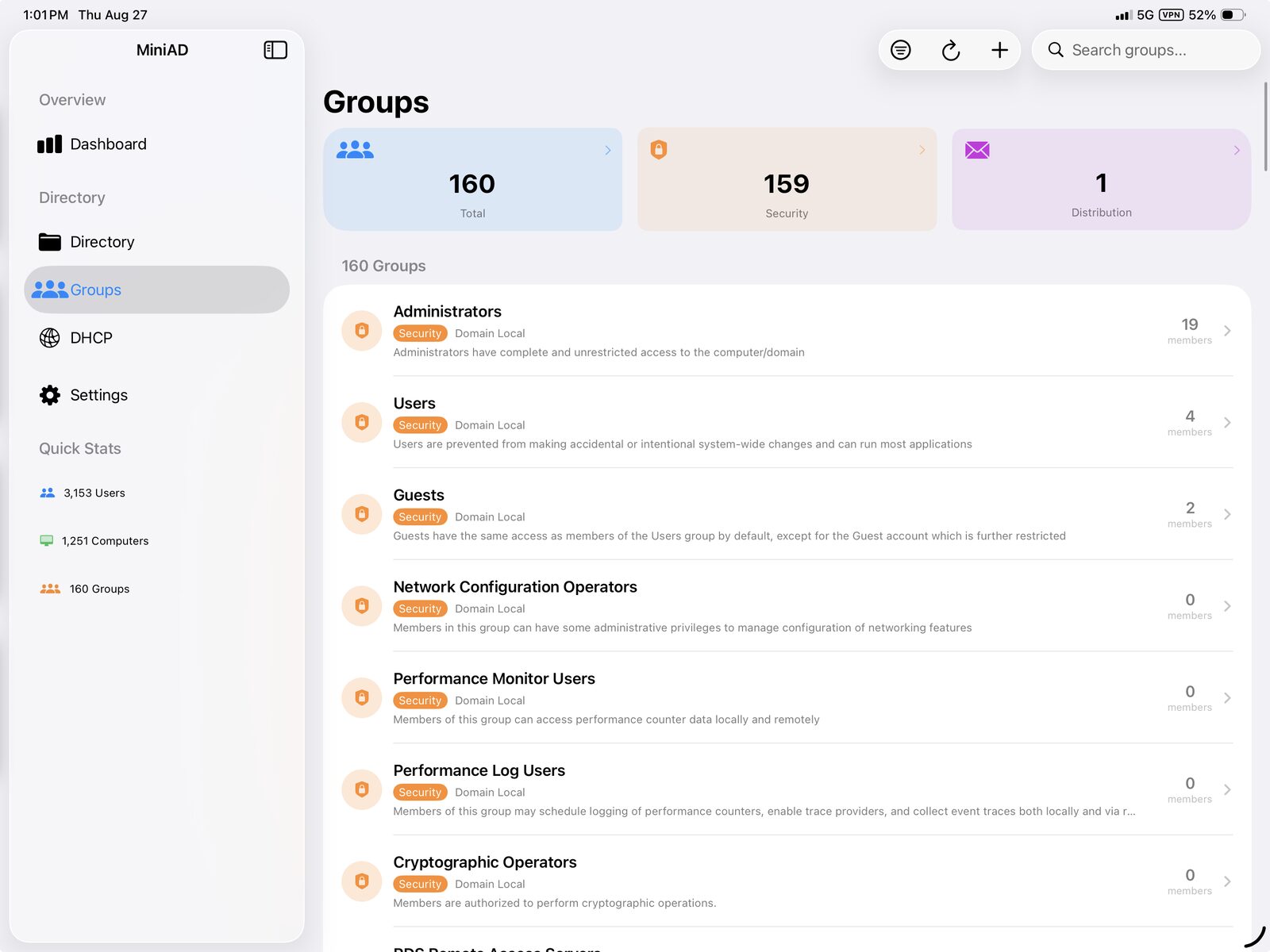Viewport: 1270px width, 952px height.
Task: Open Cryptographic Operators row chevron
Action: 1227,881
